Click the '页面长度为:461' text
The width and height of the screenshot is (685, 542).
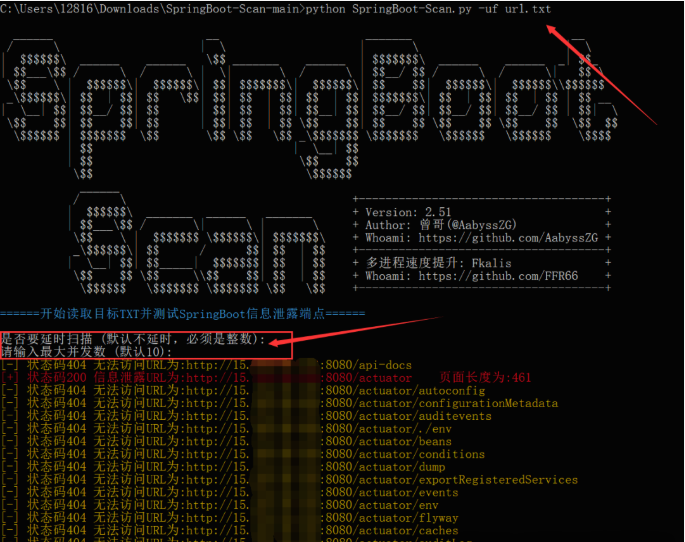coord(485,377)
